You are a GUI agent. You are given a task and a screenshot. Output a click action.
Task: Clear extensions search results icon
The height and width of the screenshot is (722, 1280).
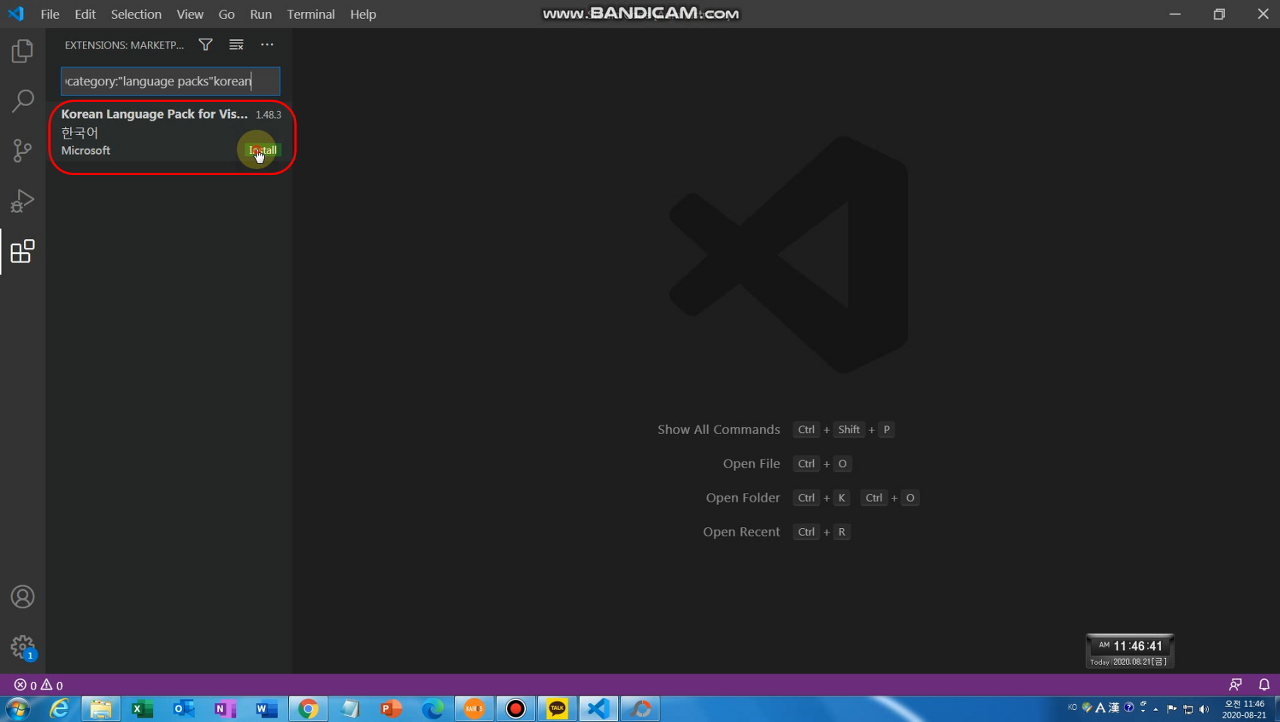(236, 45)
